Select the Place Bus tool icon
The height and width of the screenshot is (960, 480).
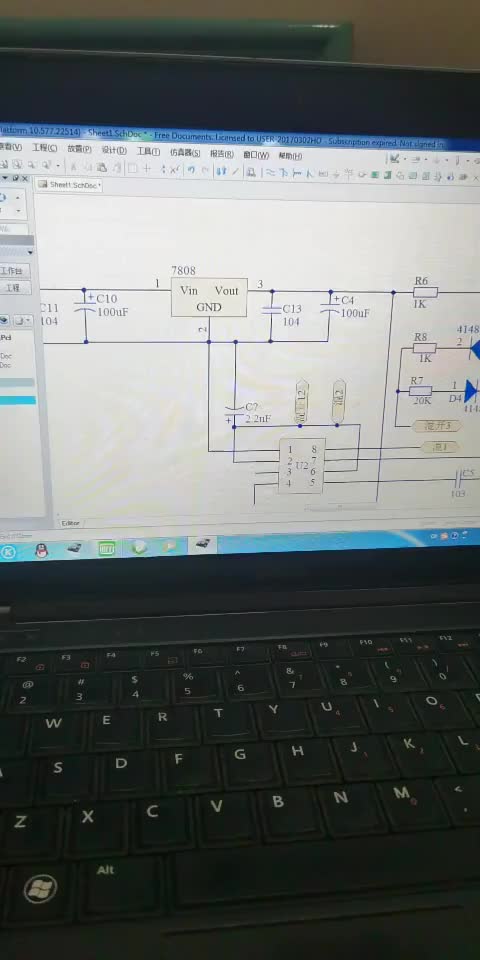[x=283, y=173]
